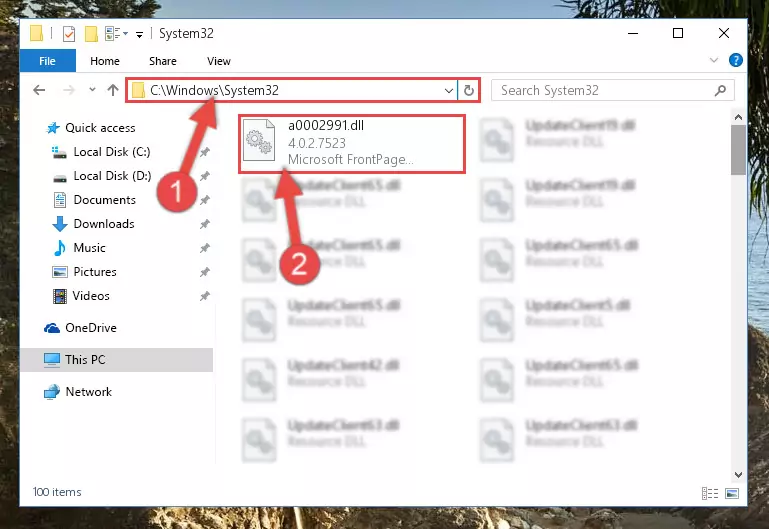The height and width of the screenshot is (529, 769).
Task: Click the vertical scrollbar thumb
Action: point(738,150)
